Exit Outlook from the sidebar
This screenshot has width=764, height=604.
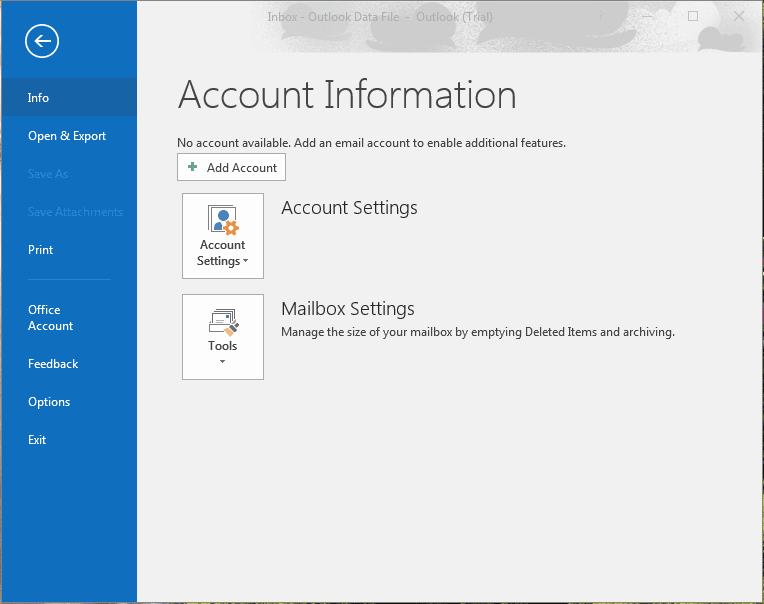tap(69, 440)
